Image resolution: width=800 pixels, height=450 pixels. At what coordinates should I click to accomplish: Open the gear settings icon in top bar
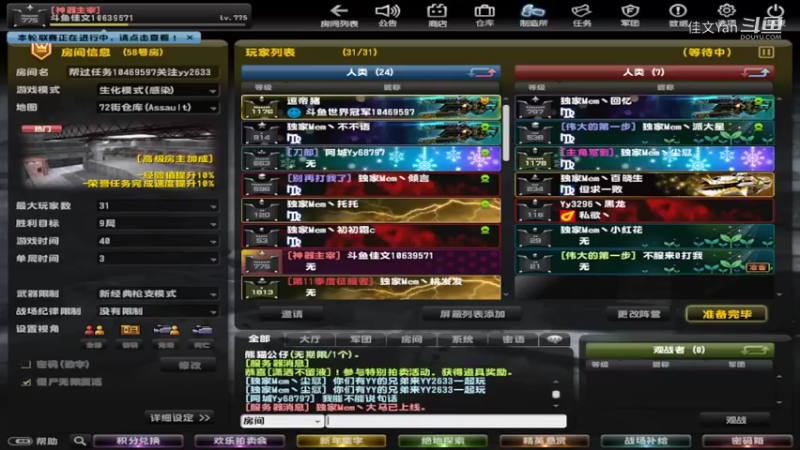coord(726,11)
